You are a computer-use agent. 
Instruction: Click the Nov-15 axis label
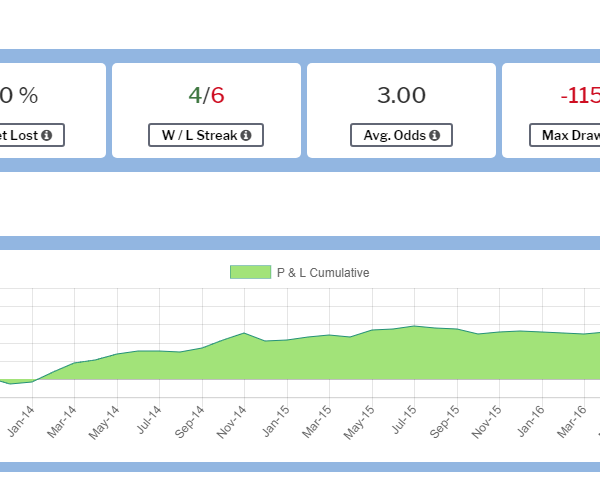pos(486,422)
